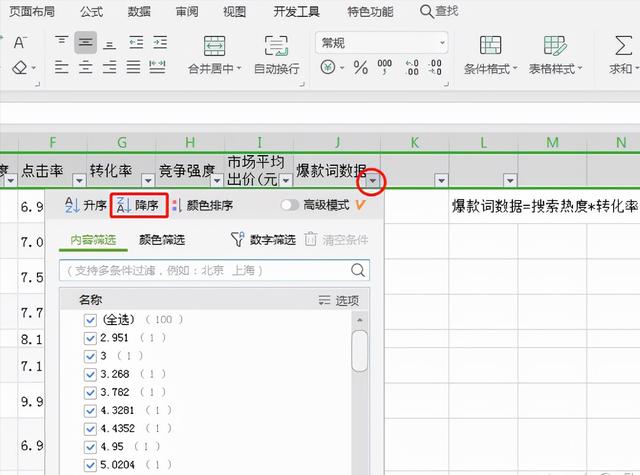
Task: Click the eraser clear formatting icon
Action: point(19,67)
